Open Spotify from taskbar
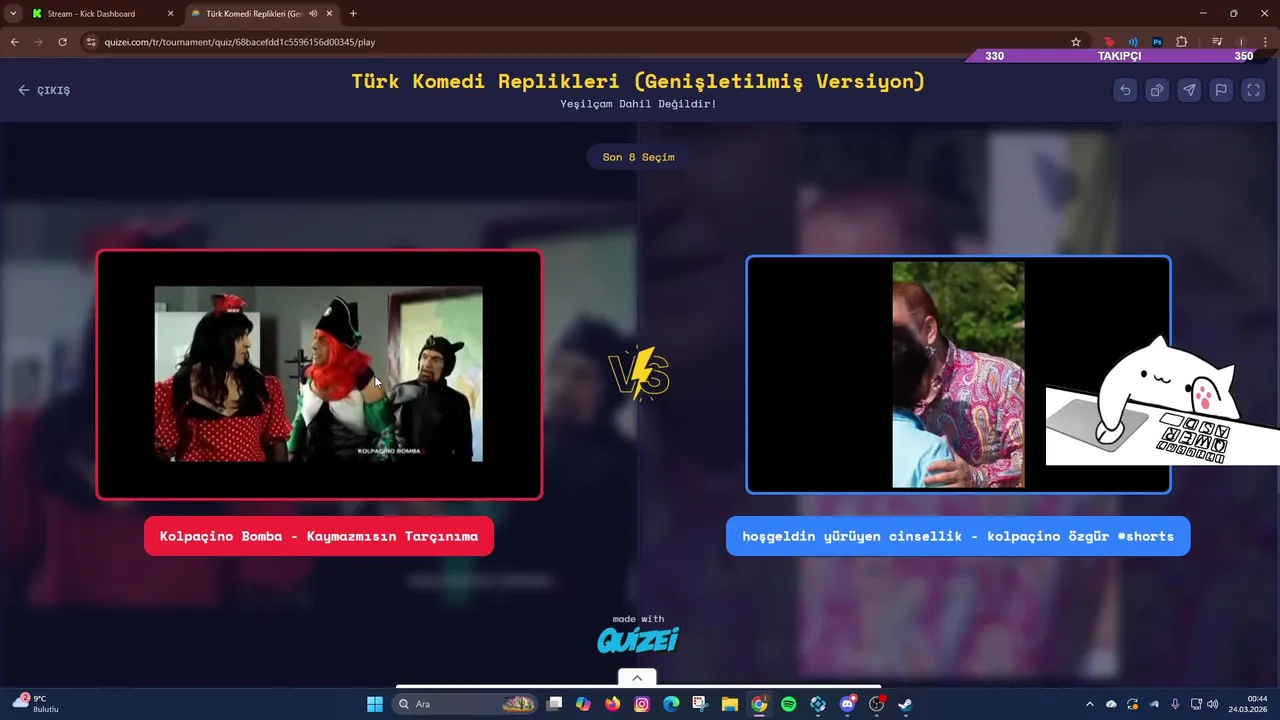The height and width of the screenshot is (720, 1280). (x=788, y=704)
